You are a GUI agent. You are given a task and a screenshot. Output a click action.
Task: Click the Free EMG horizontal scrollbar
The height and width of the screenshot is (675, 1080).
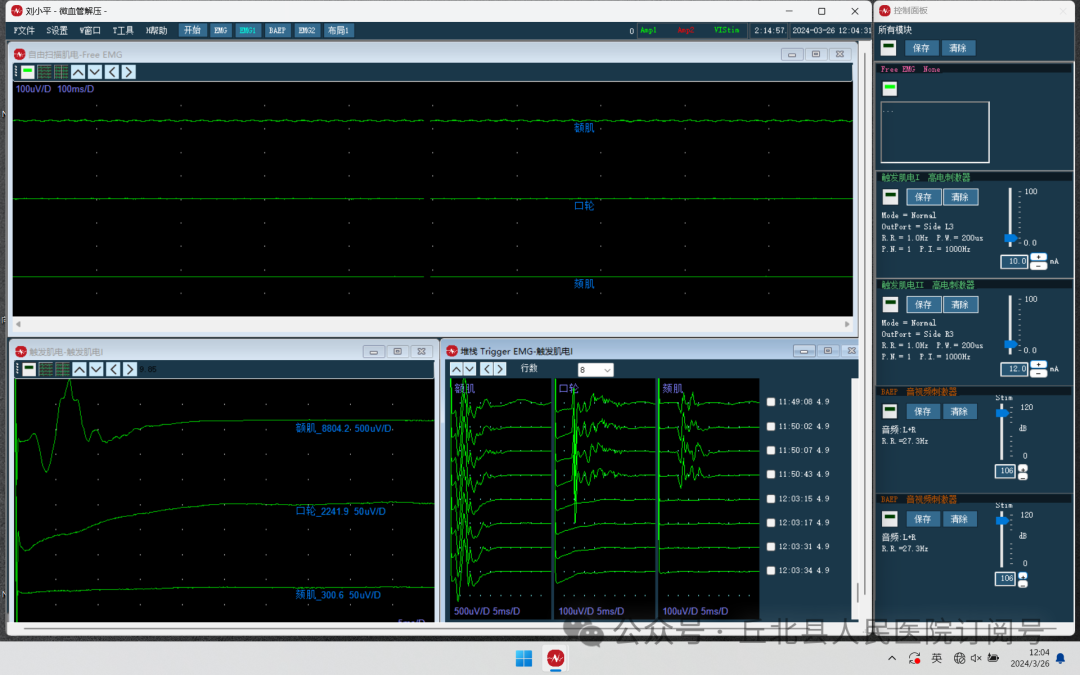tap(433, 324)
